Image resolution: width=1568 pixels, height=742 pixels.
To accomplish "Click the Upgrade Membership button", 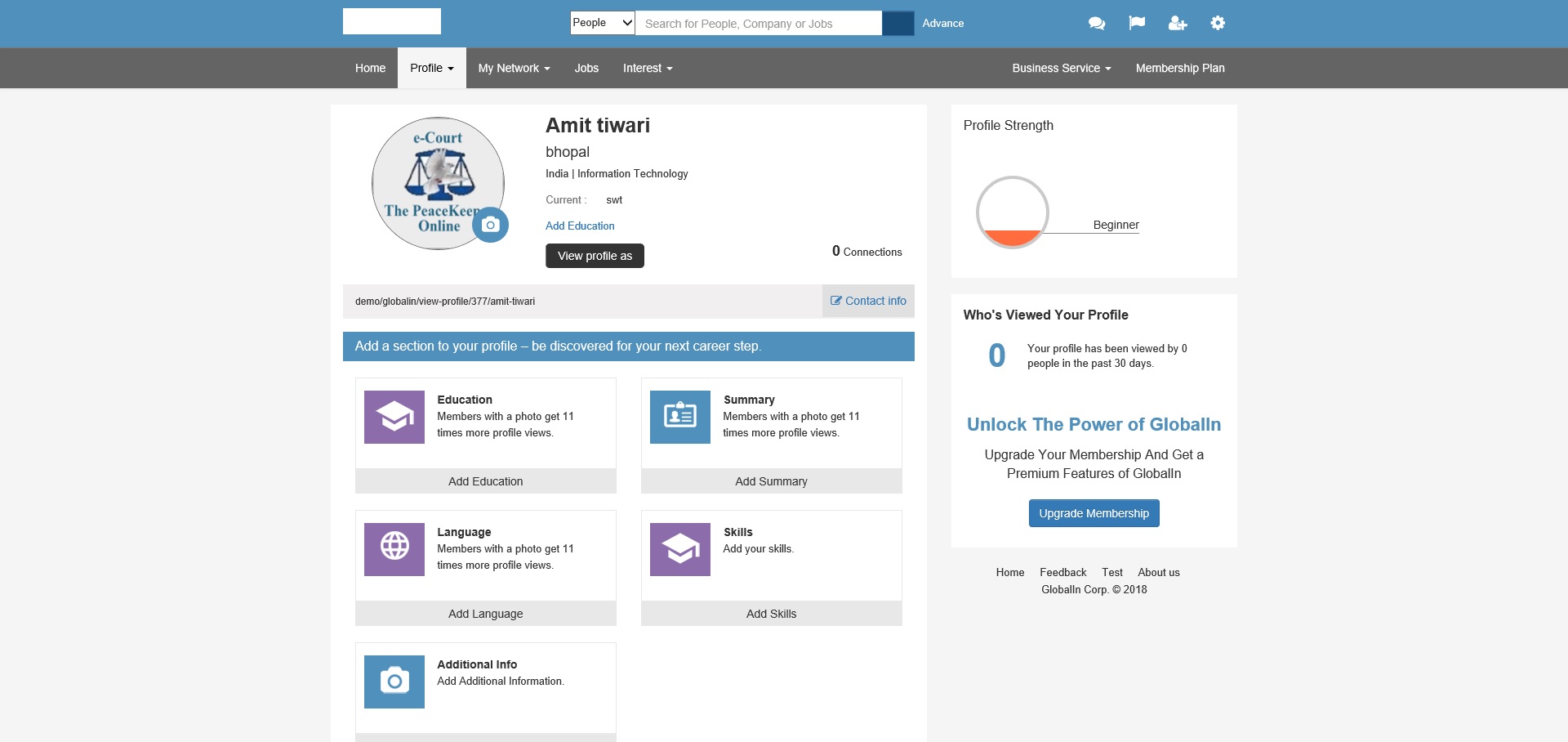I will 1094,513.
